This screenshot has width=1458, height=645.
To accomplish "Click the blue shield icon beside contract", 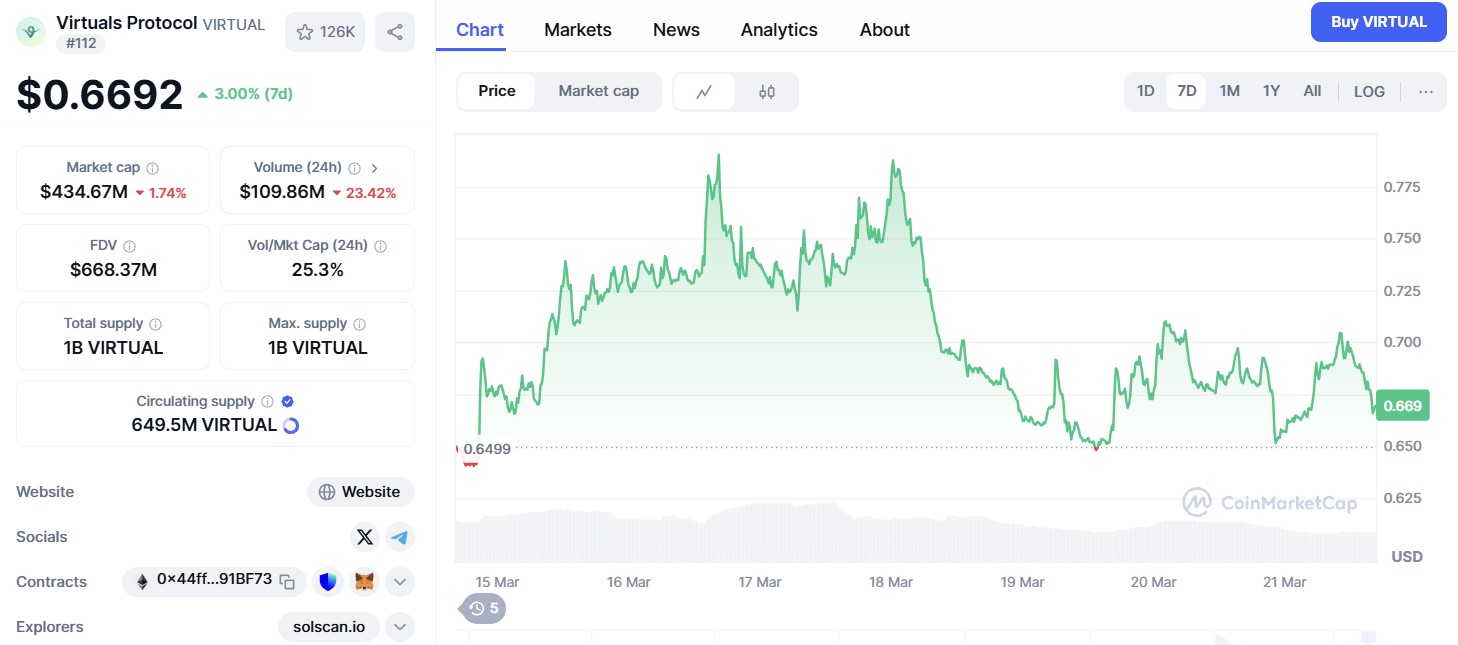I will tap(328, 581).
